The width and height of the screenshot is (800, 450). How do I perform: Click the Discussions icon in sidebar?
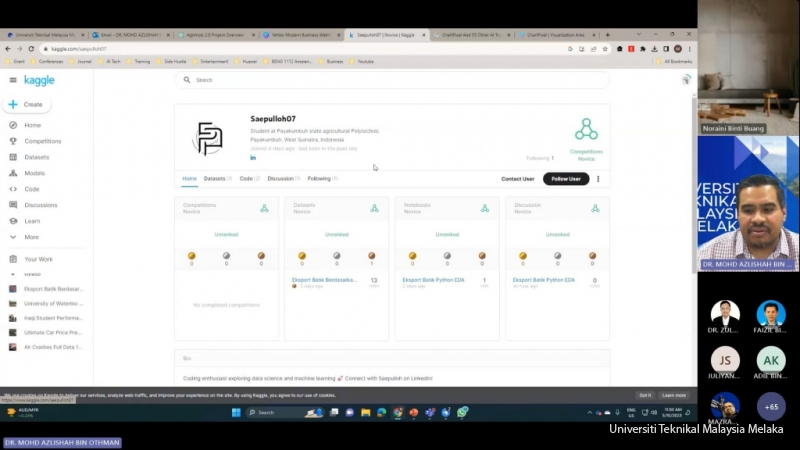point(13,205)
